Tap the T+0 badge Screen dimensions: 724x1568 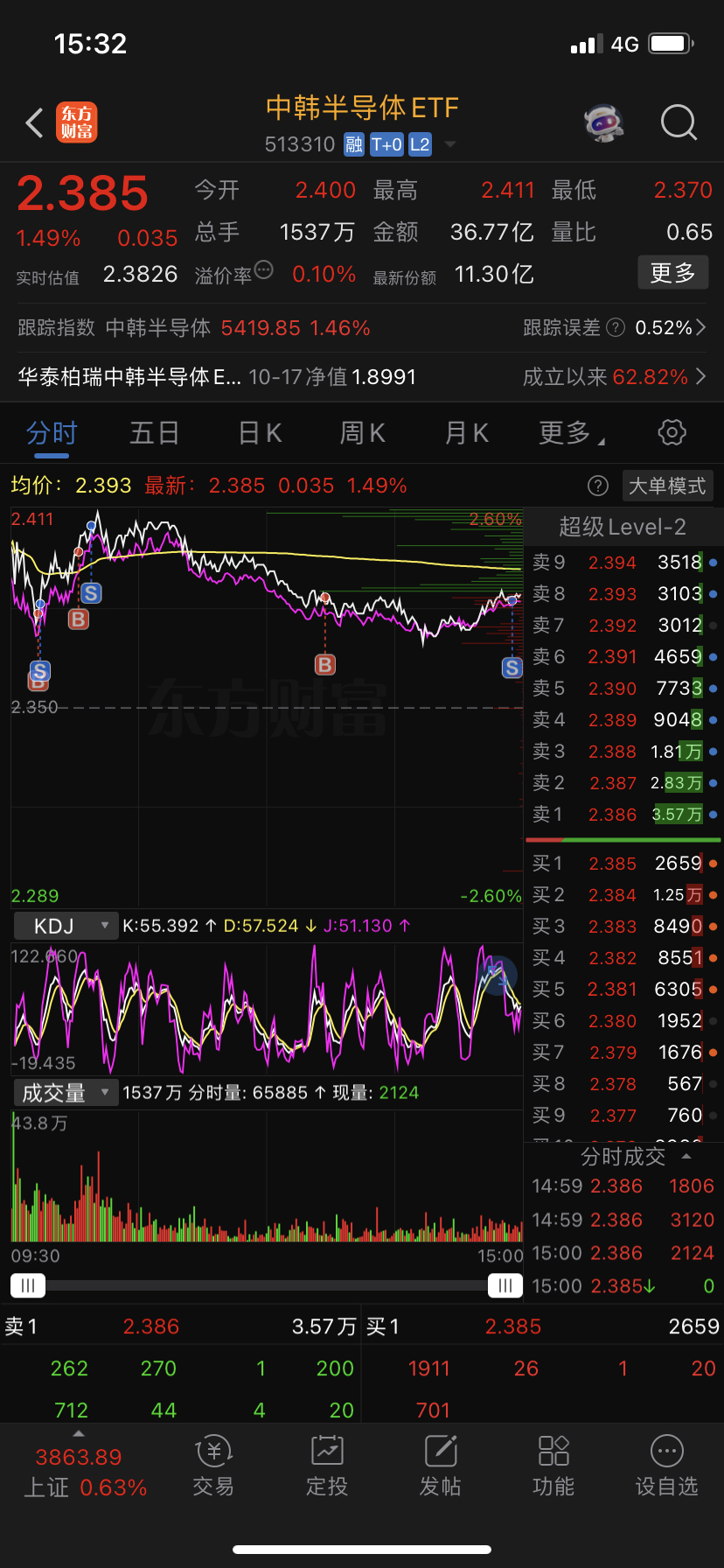click(386, 144)
